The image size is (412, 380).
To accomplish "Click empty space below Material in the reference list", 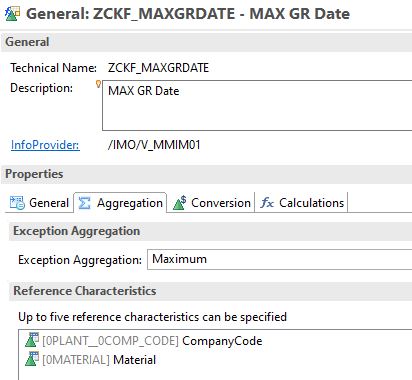I will (x=215, y=374).
